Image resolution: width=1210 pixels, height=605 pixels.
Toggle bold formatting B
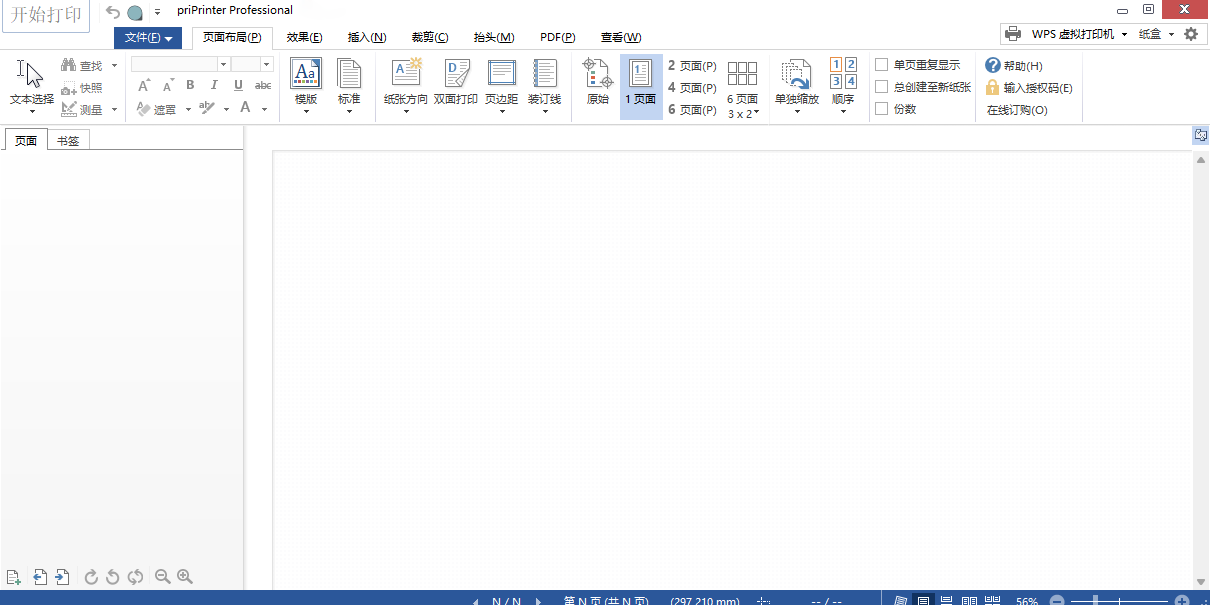click(x=192, y=86)
